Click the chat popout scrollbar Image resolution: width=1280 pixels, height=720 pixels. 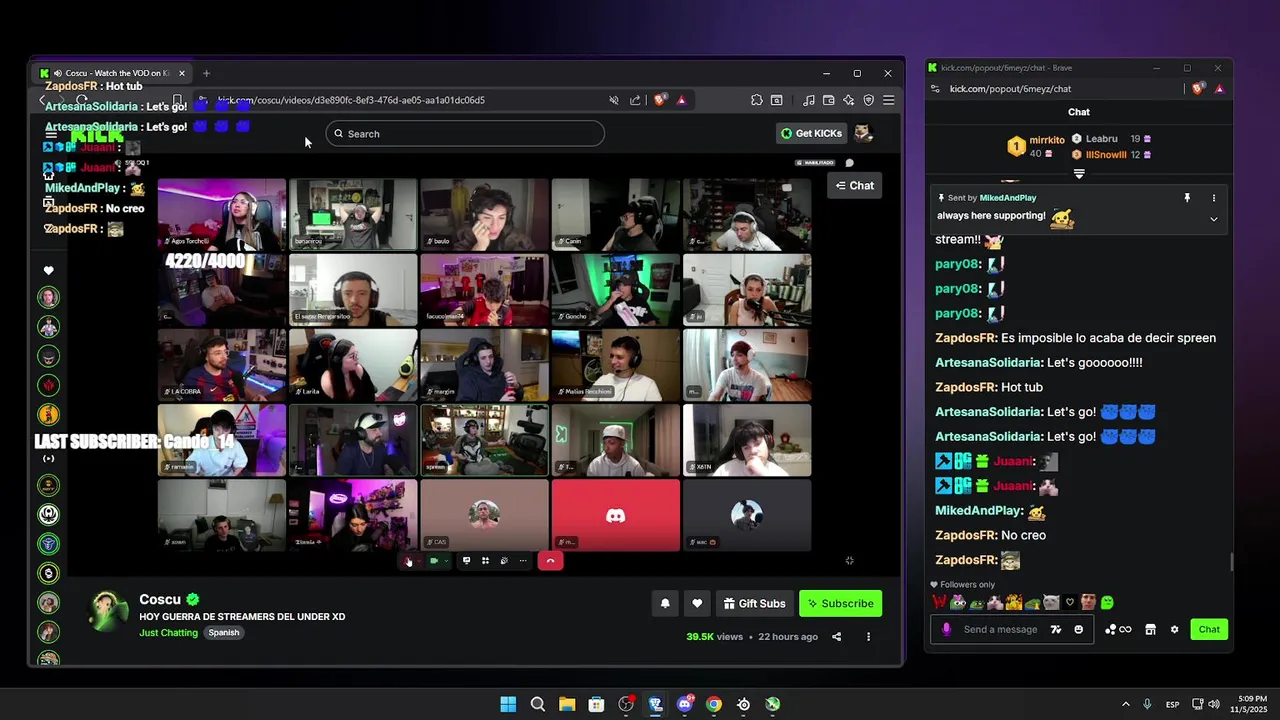1232,562
